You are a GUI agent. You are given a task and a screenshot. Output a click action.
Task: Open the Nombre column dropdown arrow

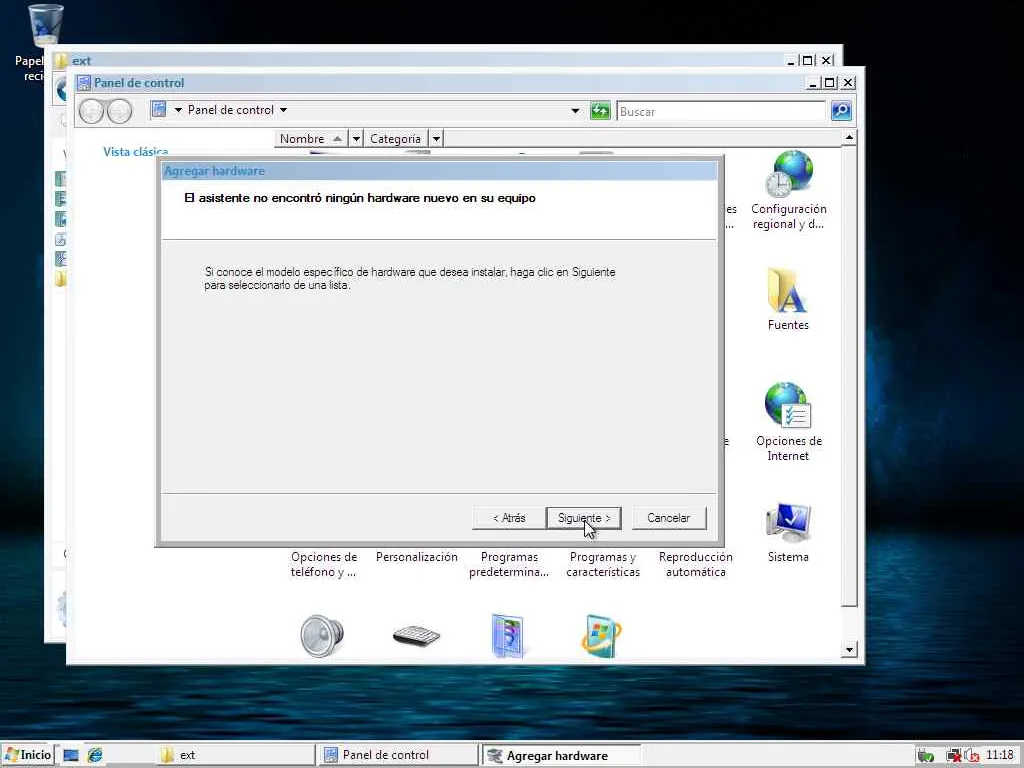[x=356, y=138]
